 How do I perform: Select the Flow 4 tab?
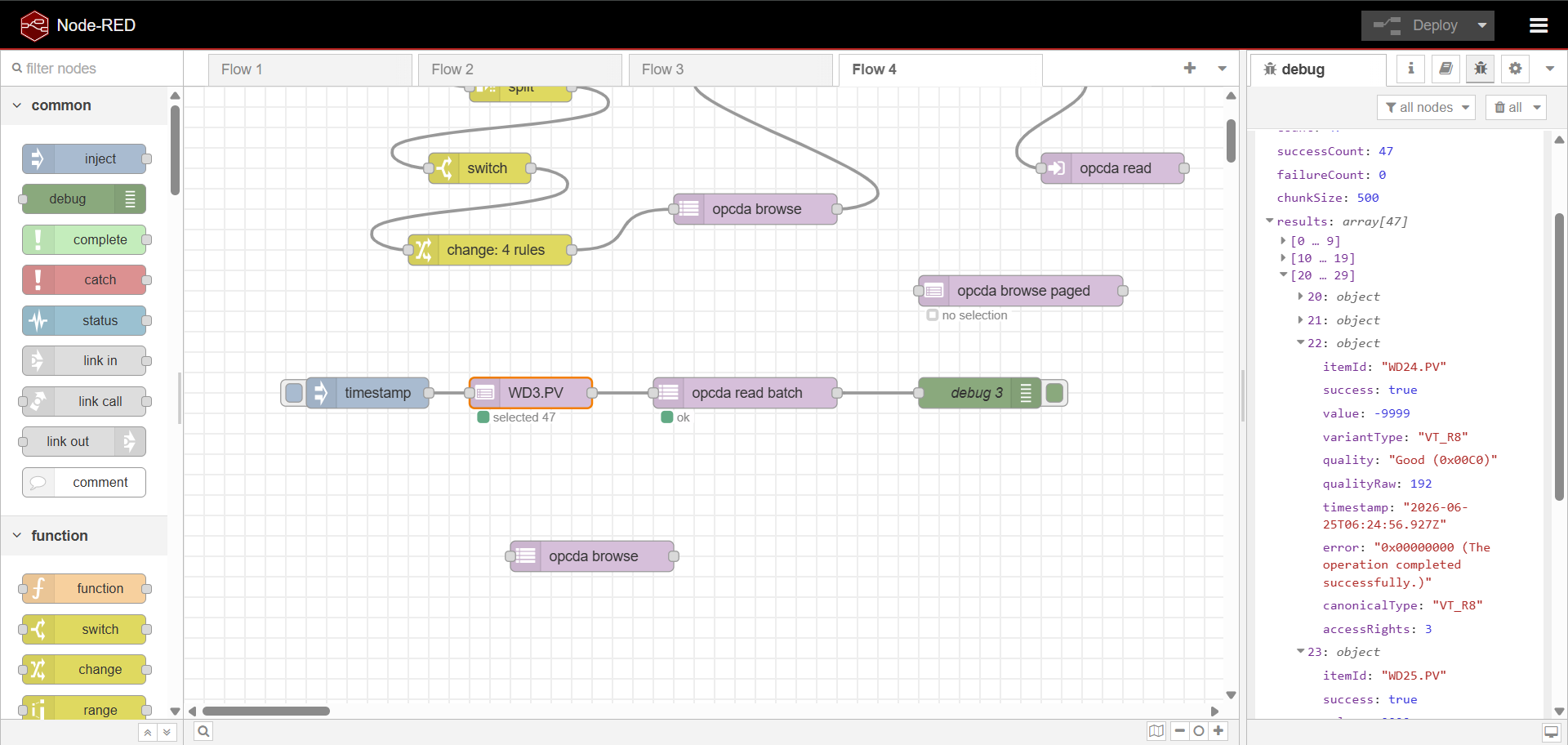click(x=940, y=69)
